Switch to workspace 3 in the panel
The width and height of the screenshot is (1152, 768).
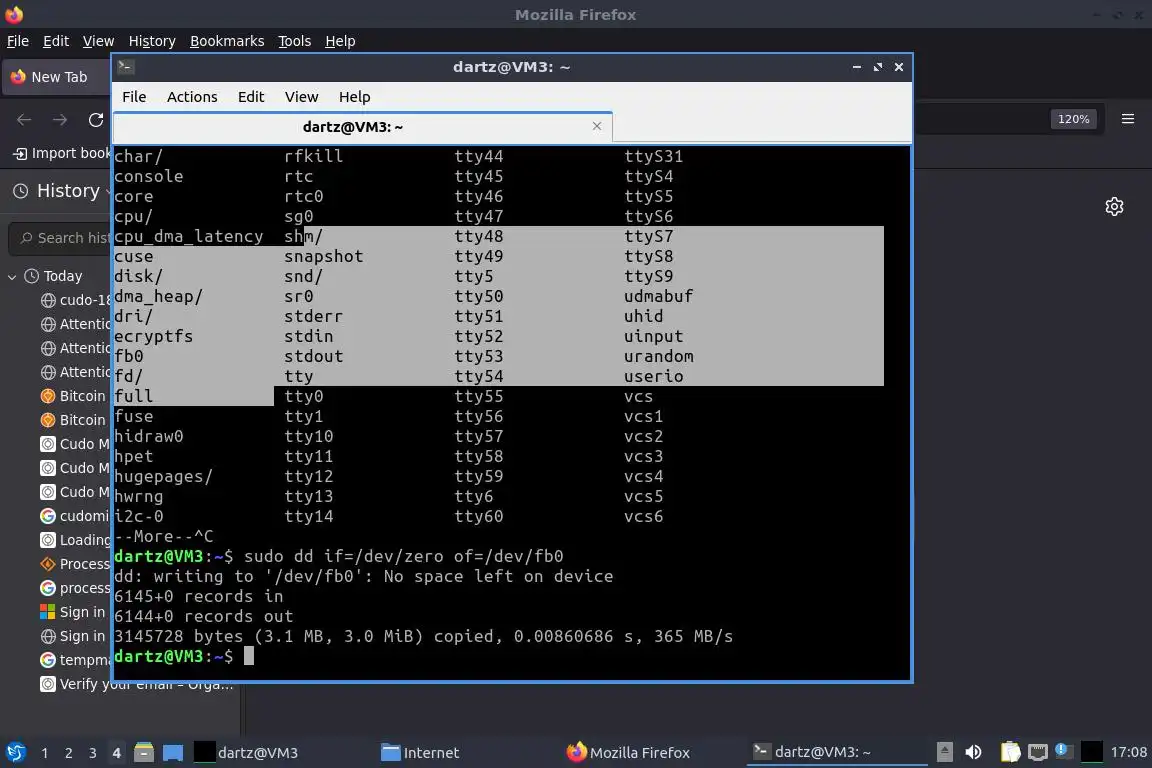click(93, 753)
